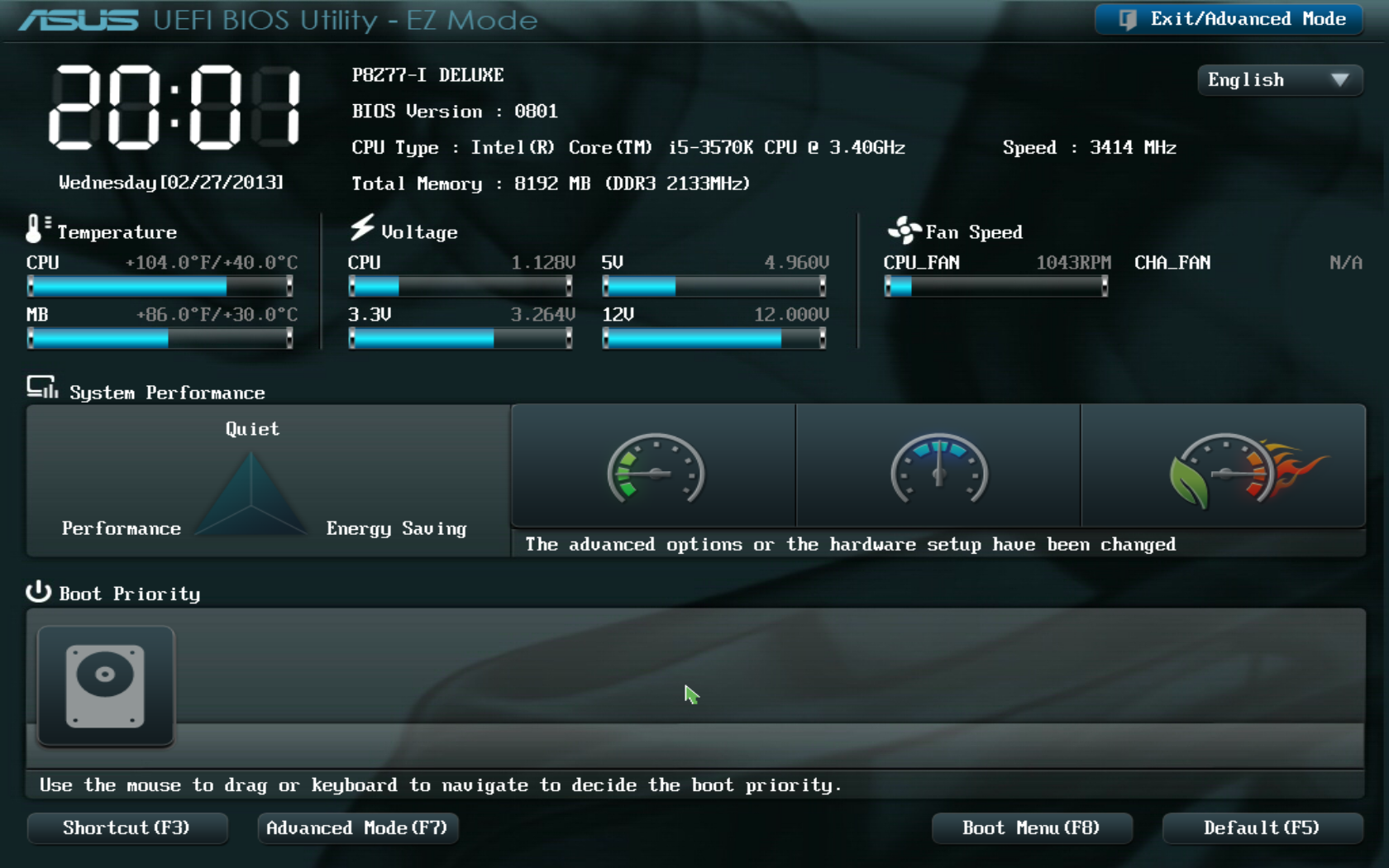Click the 5V voltage bar
Screen dimensions: 1389x868
tap(714, 286)
